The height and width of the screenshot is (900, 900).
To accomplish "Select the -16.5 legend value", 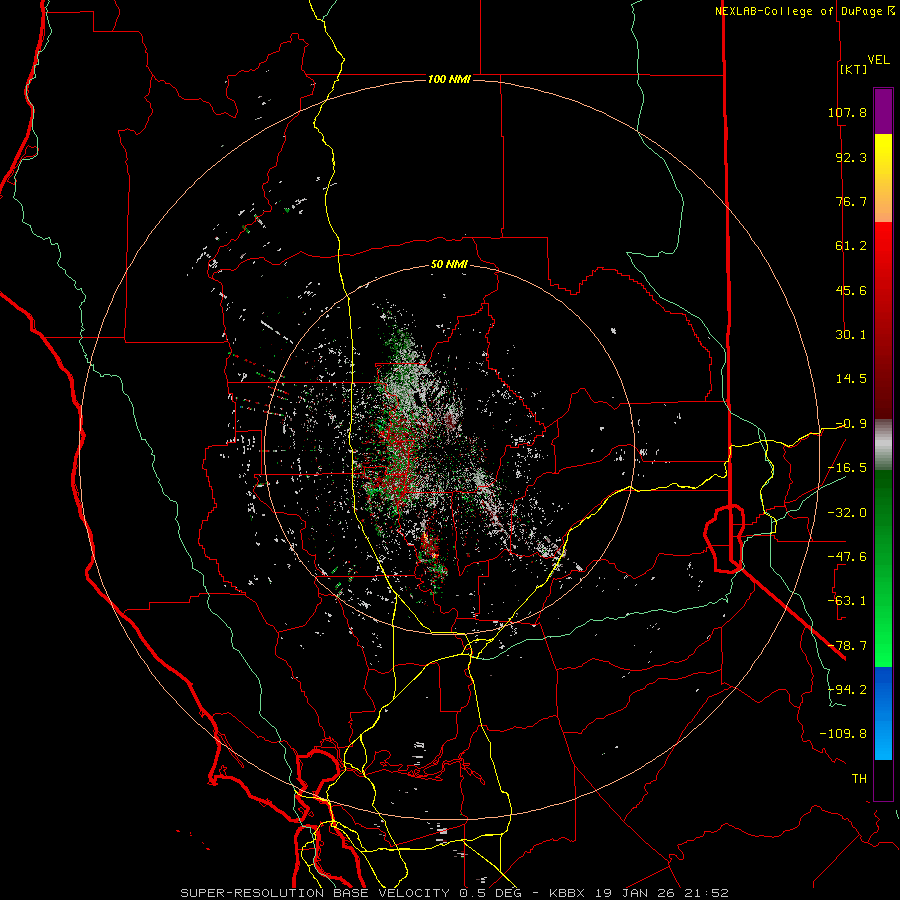I will (847, 468).
